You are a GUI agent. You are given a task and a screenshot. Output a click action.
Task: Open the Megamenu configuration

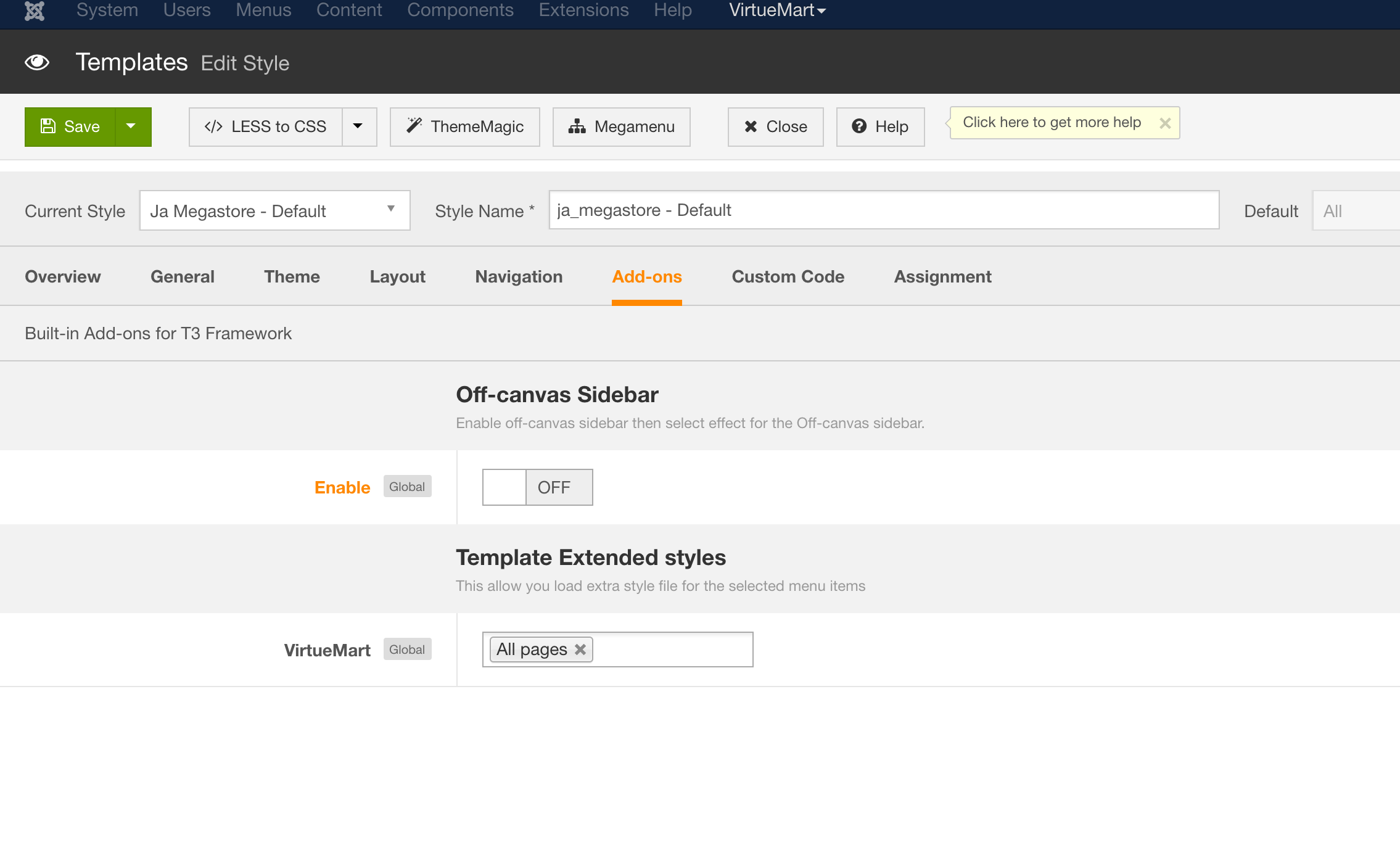pyautogui.click(x=621, y=126)
